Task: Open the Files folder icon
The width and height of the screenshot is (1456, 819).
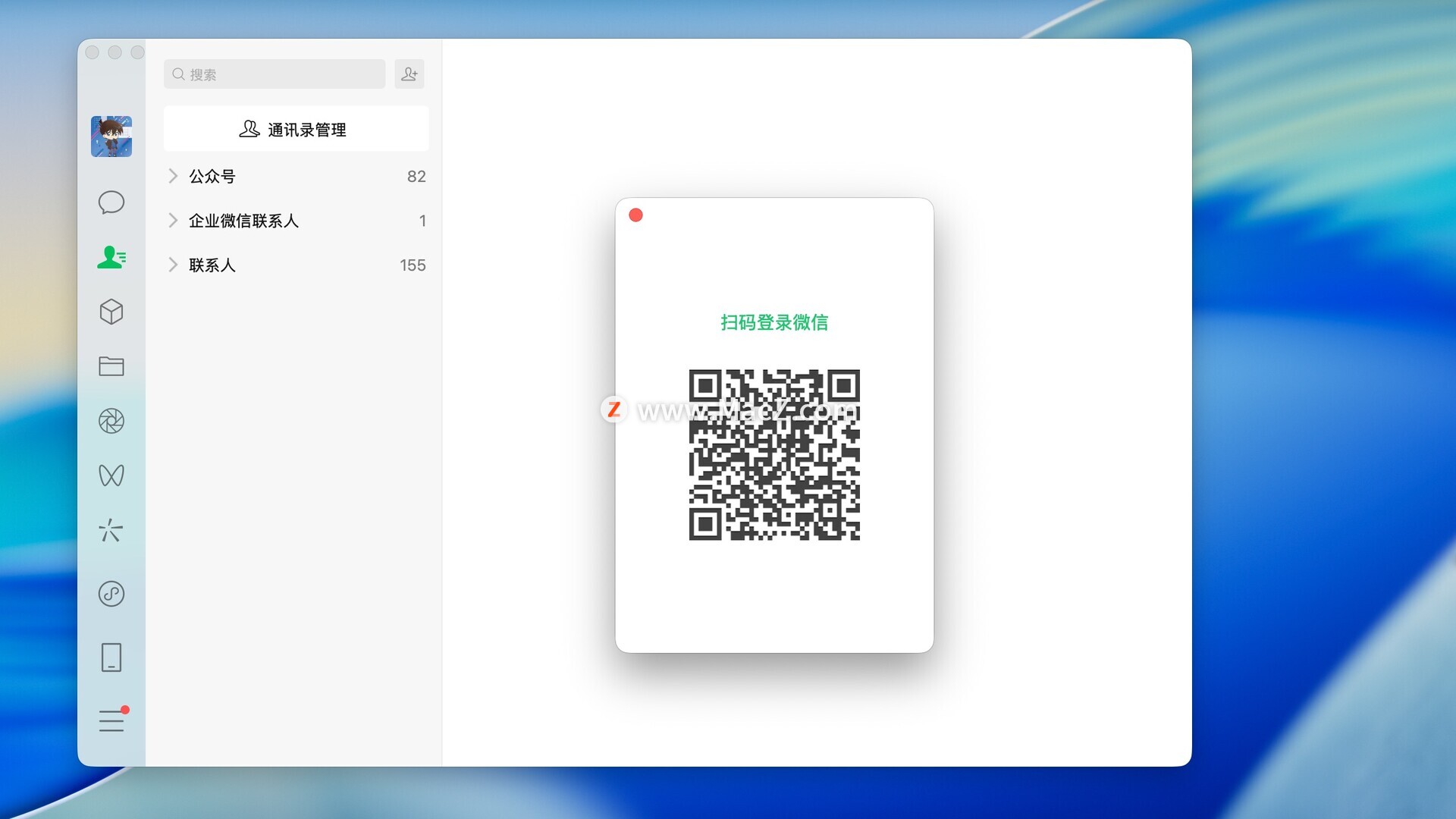Action: click(111, 366)
